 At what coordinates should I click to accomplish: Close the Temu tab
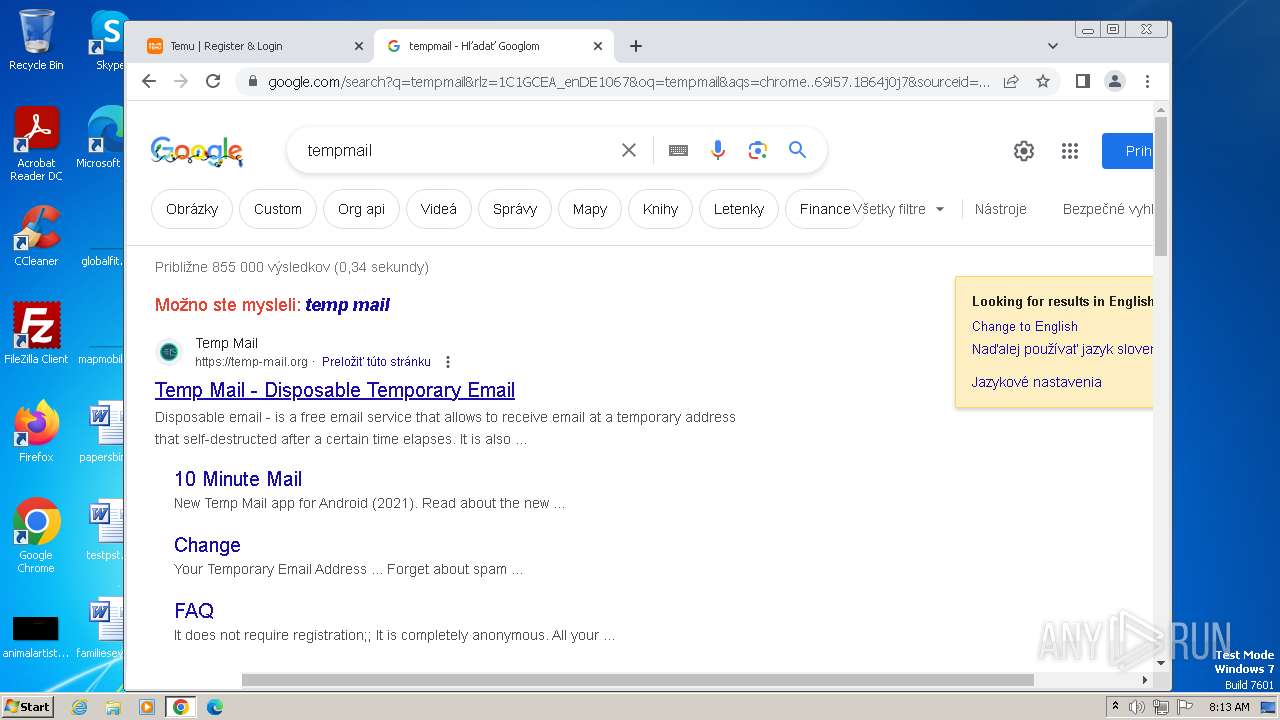pyautogui.click(x=359, y=46)
